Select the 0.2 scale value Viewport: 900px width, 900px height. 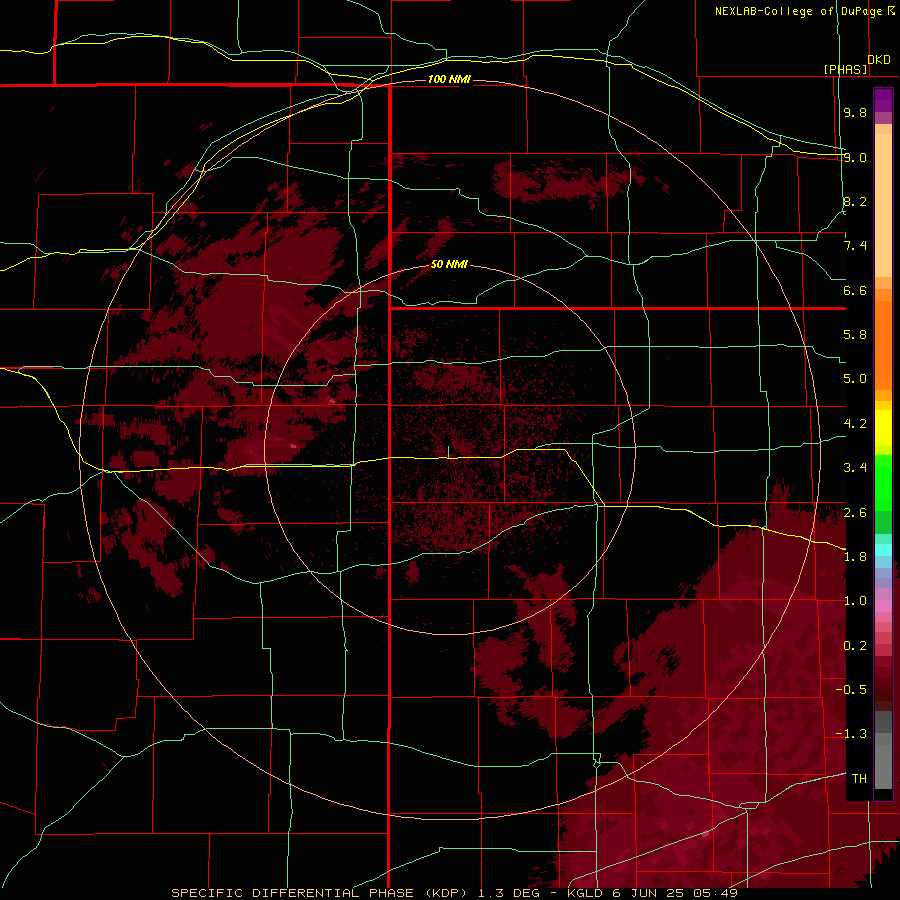[855, 646]
